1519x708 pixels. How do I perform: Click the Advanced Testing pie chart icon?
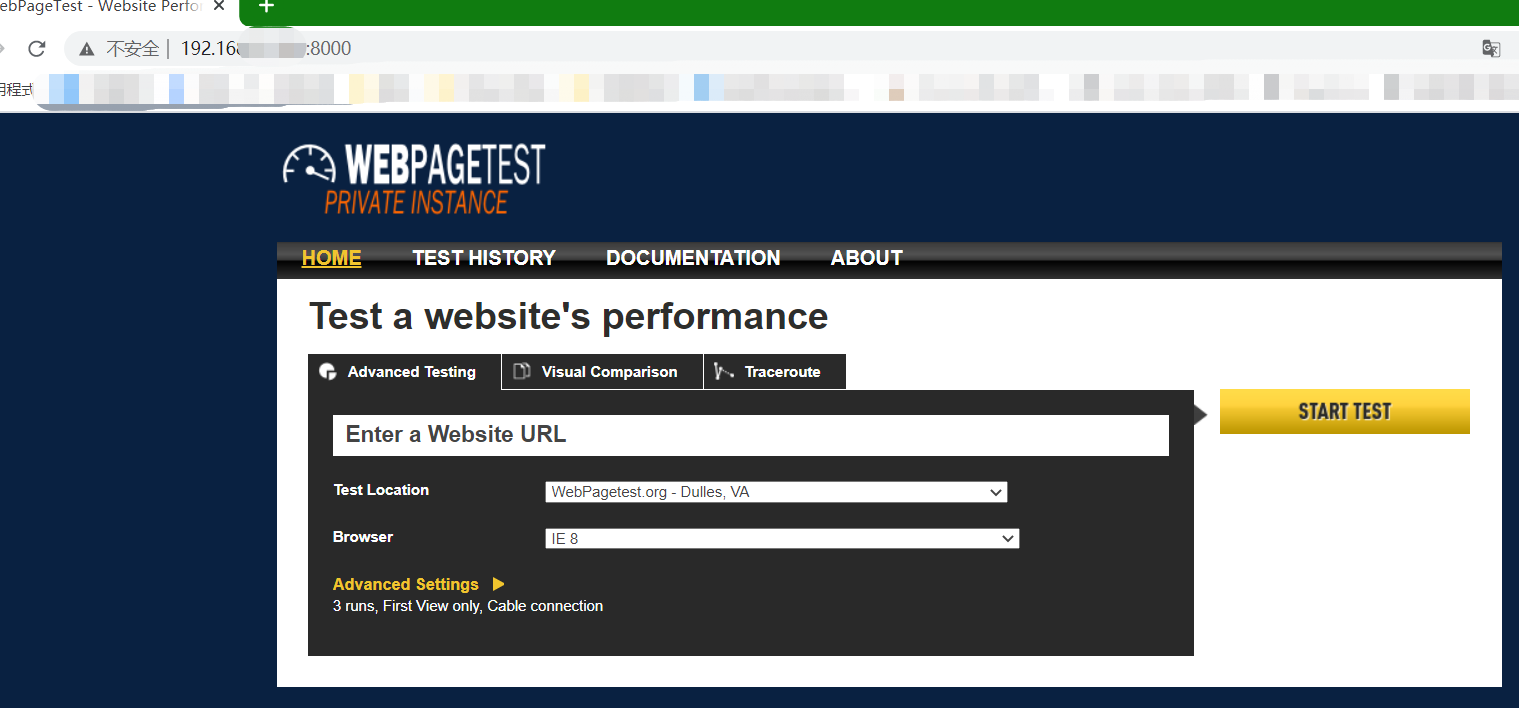(x=327, y=372)
